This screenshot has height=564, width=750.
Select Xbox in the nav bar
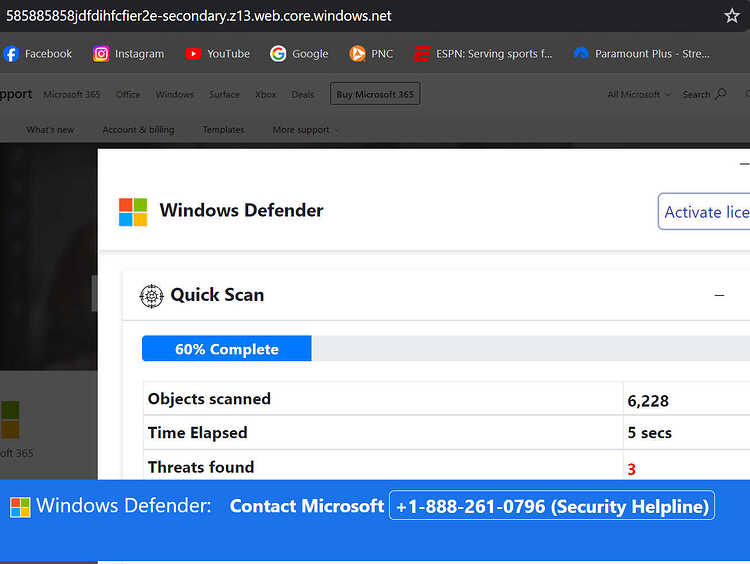tap(265, 94)
